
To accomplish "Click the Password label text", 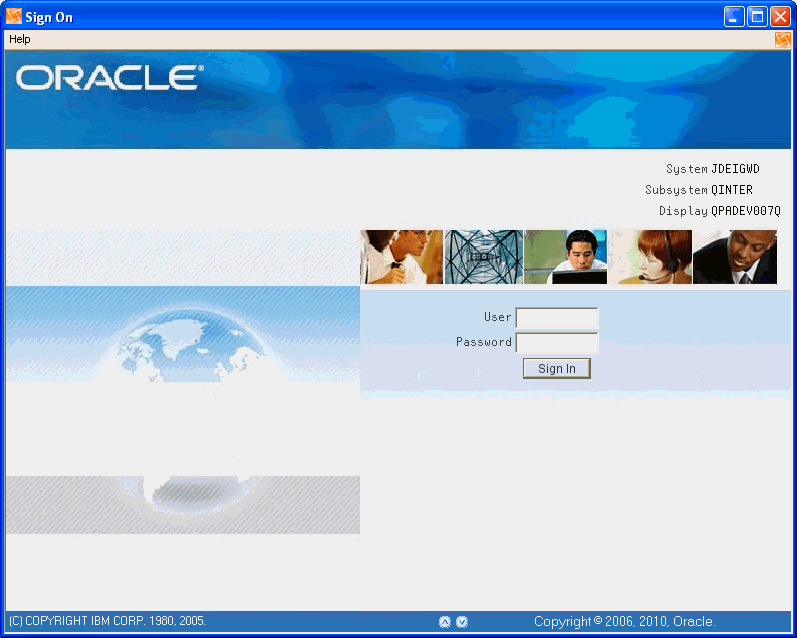I will (x=484, y=342).
